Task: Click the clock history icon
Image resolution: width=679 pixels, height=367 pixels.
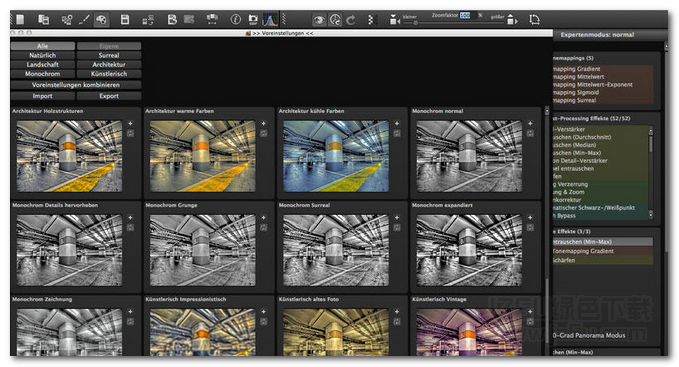Action: click(x=335, y=19)
